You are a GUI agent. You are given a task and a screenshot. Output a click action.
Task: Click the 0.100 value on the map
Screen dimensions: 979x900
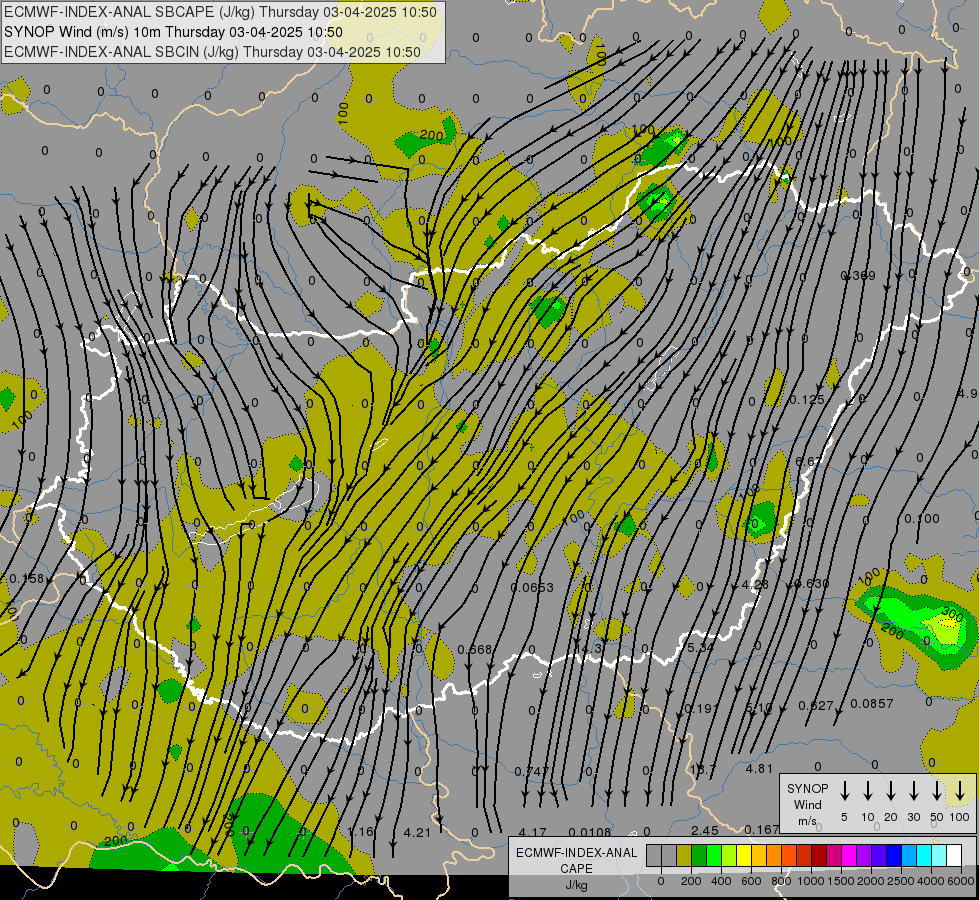click(922, 518)
